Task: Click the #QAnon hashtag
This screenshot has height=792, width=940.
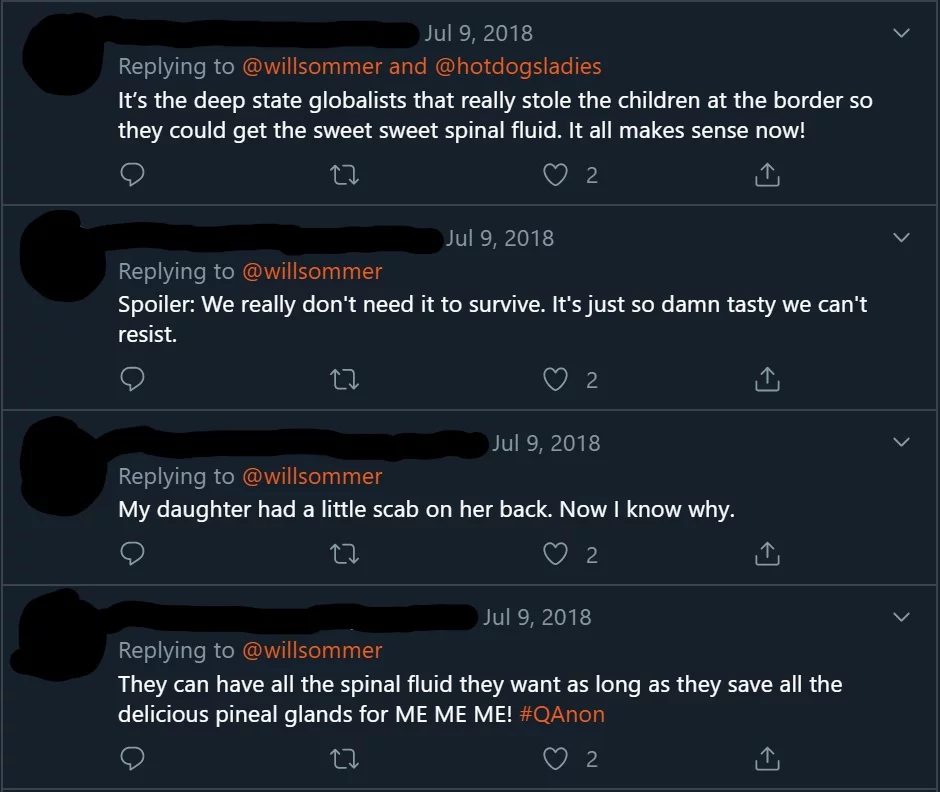Action: (x=562, y=715)
